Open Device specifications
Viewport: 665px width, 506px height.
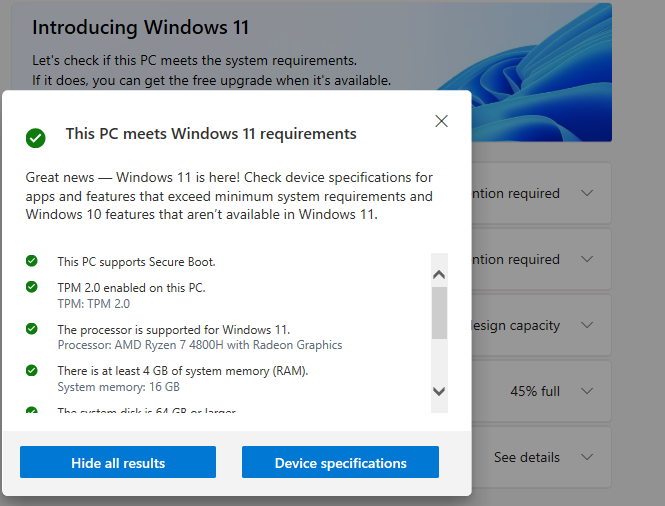click(340, 462)
